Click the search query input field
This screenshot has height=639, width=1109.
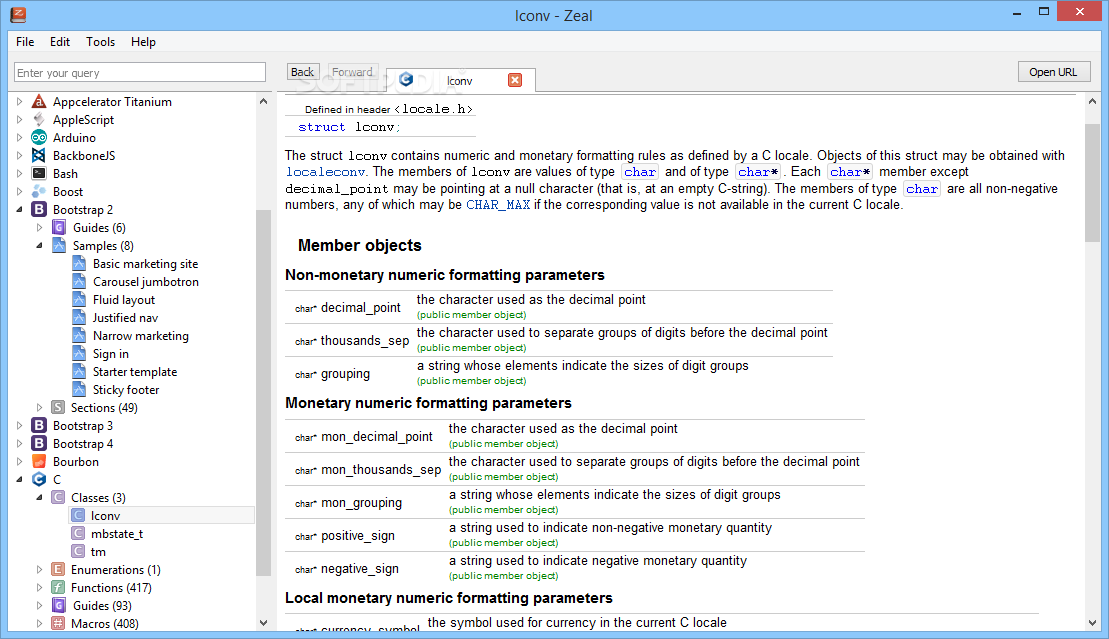tap(140, 72)
